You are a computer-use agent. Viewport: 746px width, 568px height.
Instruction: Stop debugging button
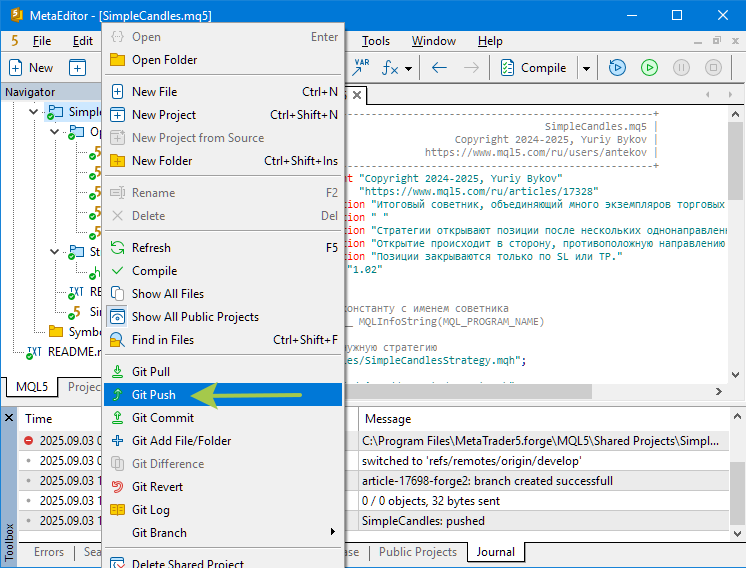[713, 68]
